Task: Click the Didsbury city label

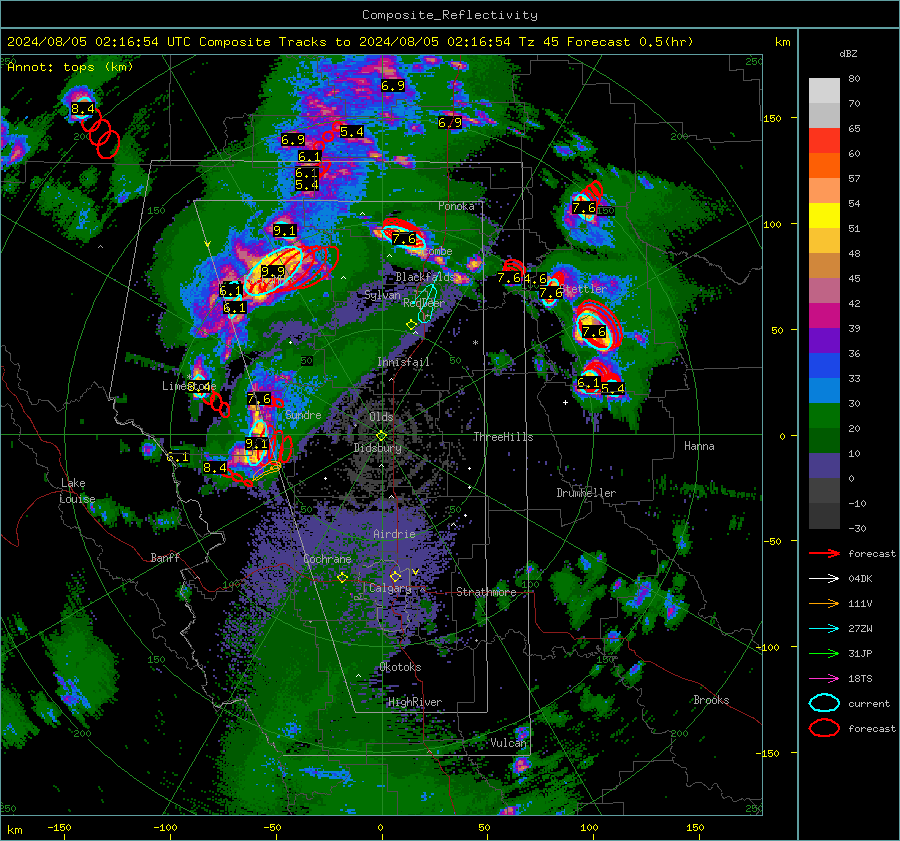Action: [377, 448]
